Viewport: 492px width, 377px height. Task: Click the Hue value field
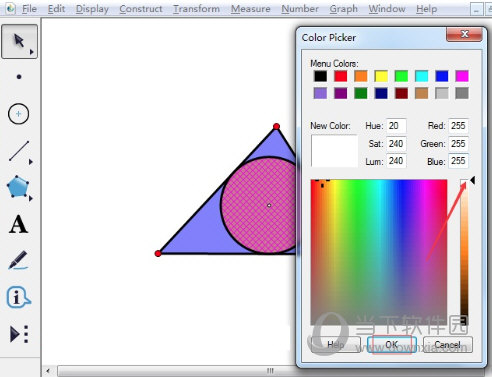396,126
